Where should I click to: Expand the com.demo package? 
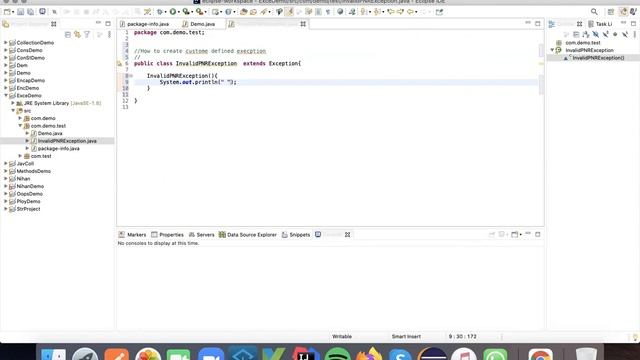[x=20, y=118]
